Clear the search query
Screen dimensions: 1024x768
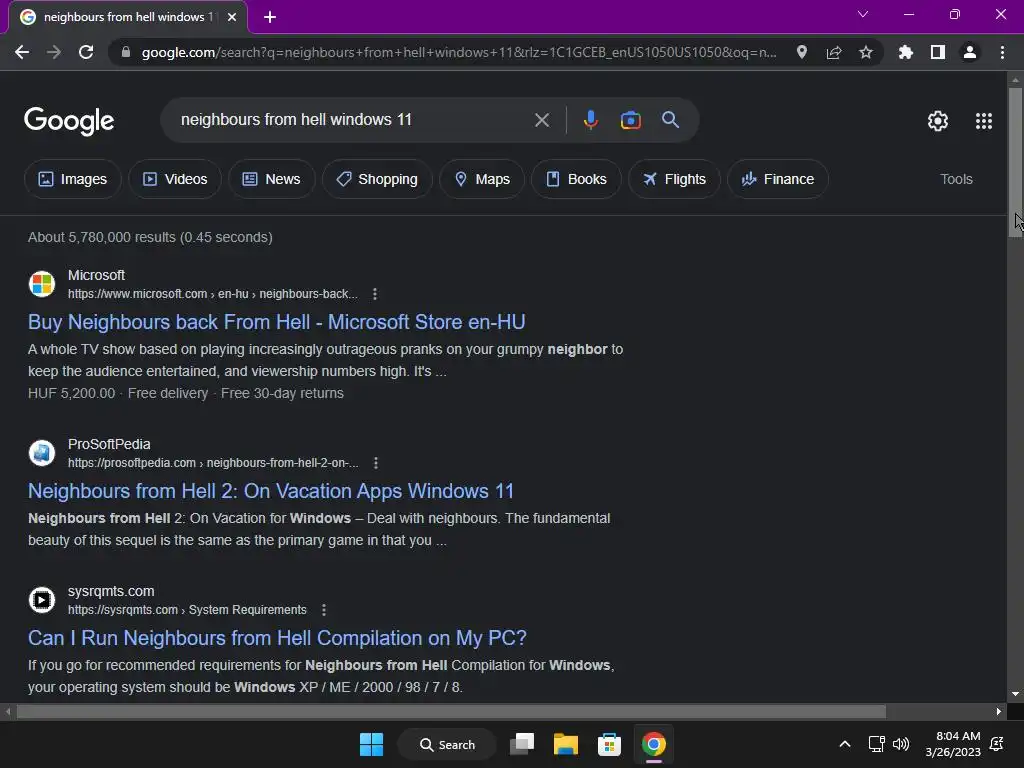pyautogui.click(x=541, y=120)
